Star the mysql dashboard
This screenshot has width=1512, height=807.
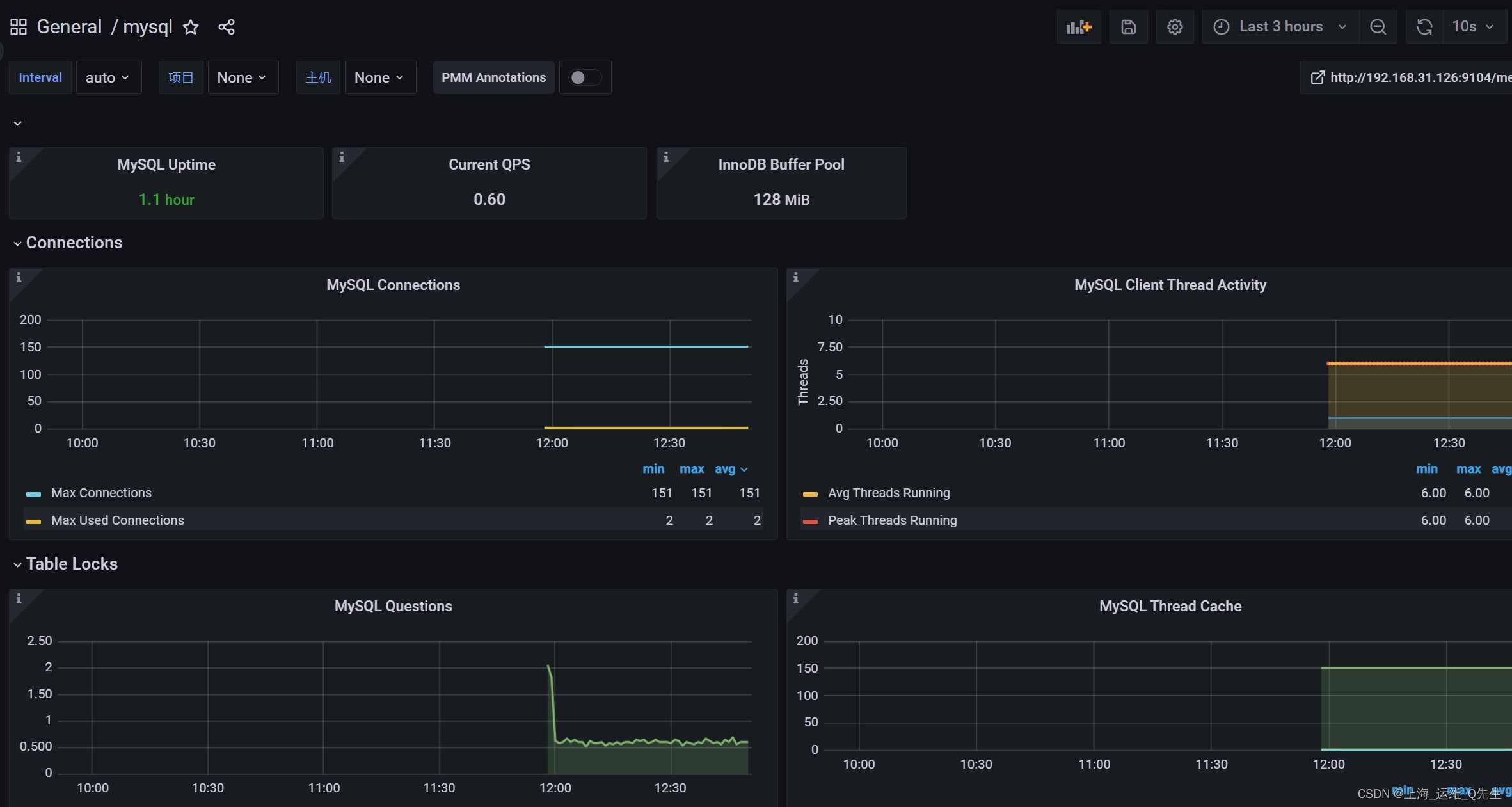[191, 27]
